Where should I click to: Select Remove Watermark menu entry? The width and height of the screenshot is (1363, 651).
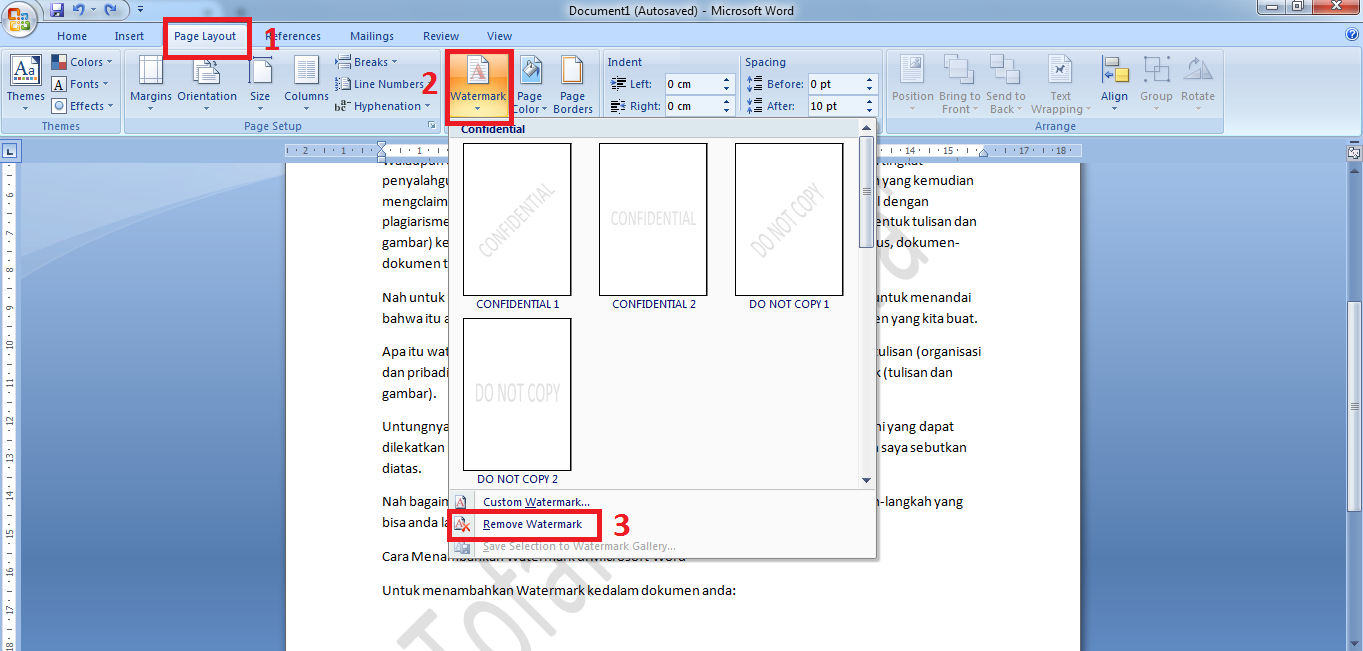[x=532, y=524]
